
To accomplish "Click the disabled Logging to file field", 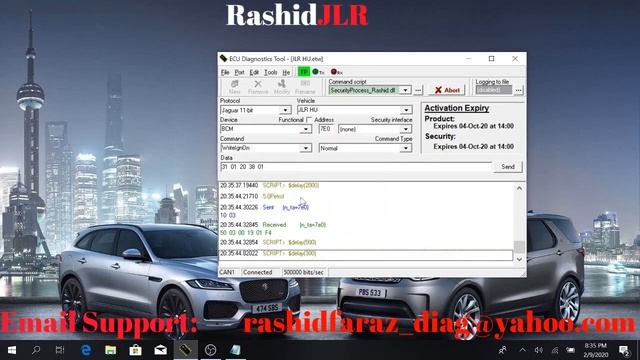I will pyautogui.click(x=493, y=90).
